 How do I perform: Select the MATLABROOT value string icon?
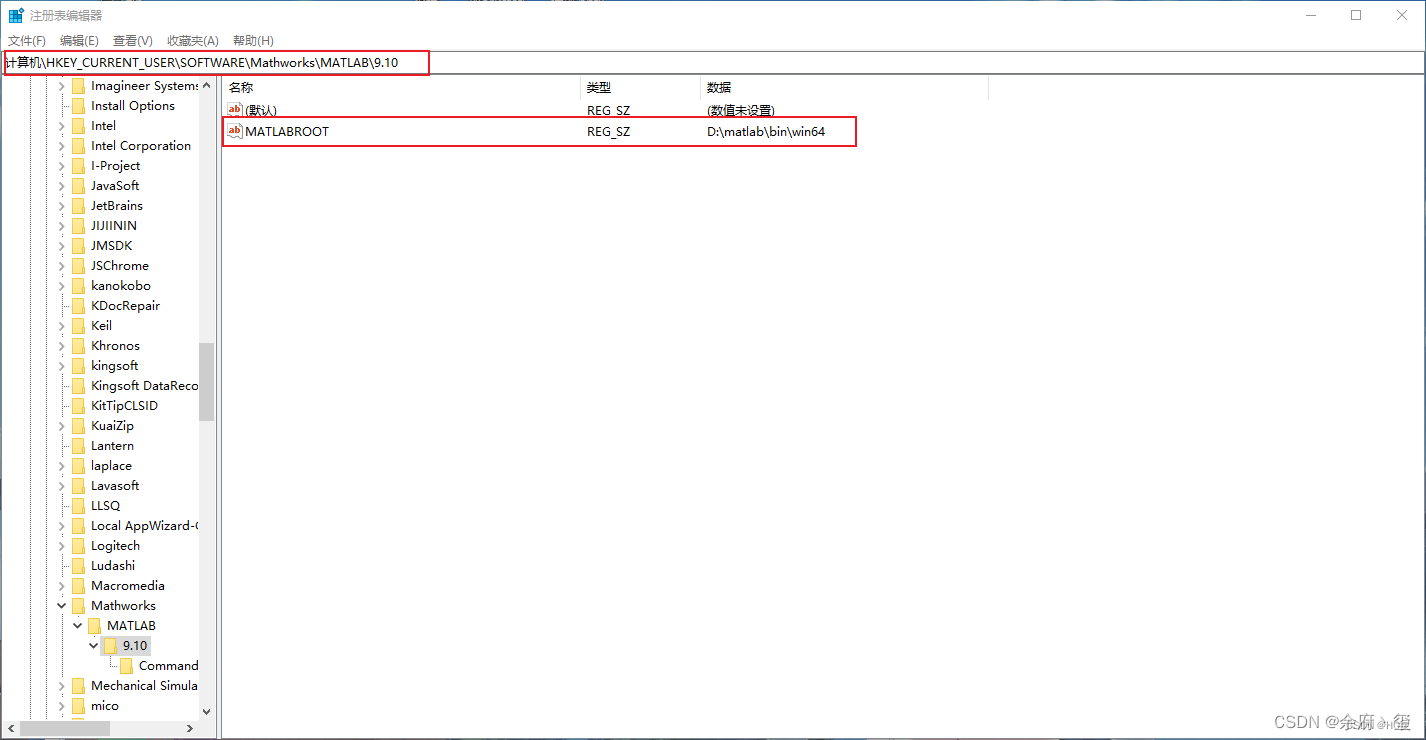tap(235, 131)
